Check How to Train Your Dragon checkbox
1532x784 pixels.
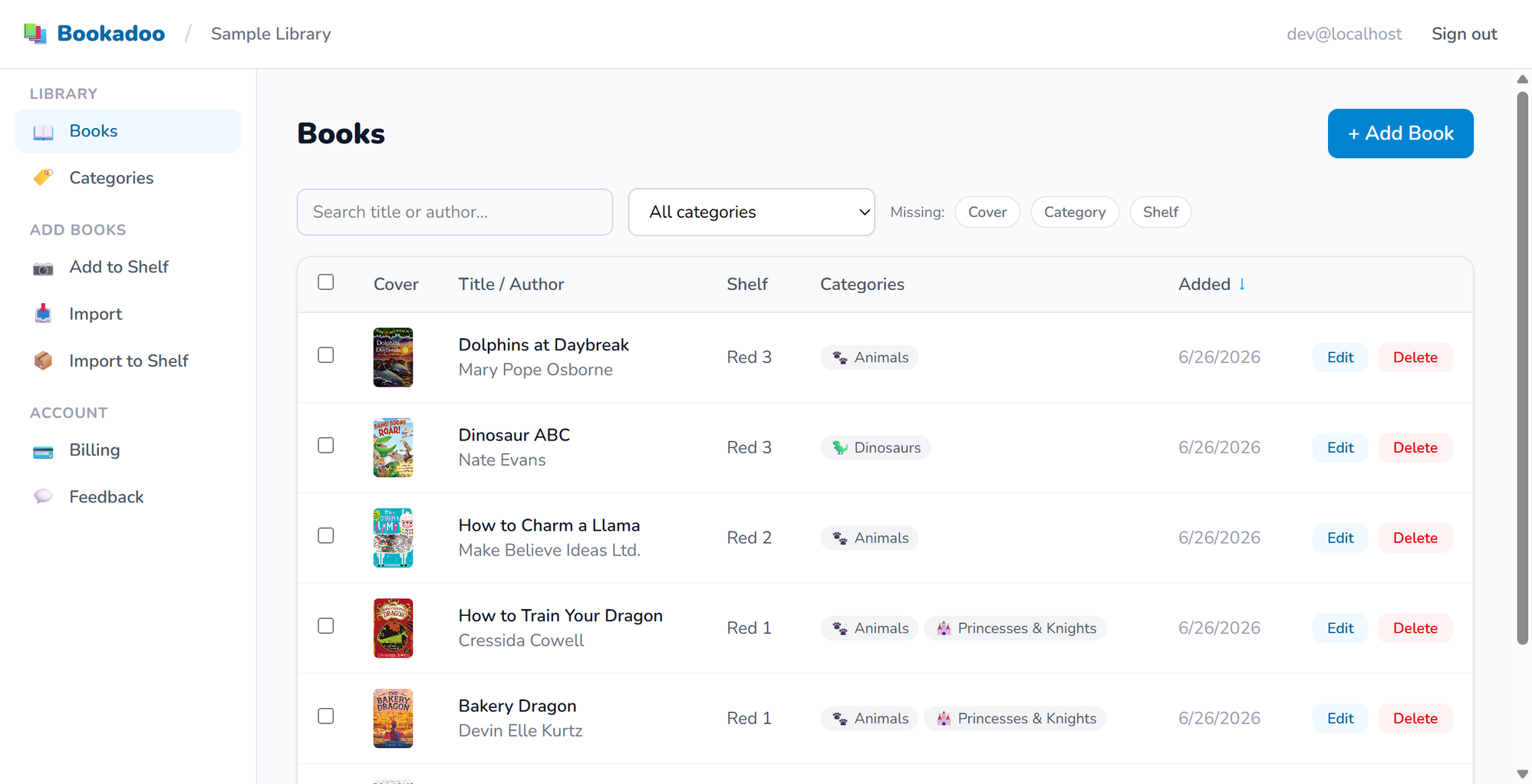[x=326, y=626]
